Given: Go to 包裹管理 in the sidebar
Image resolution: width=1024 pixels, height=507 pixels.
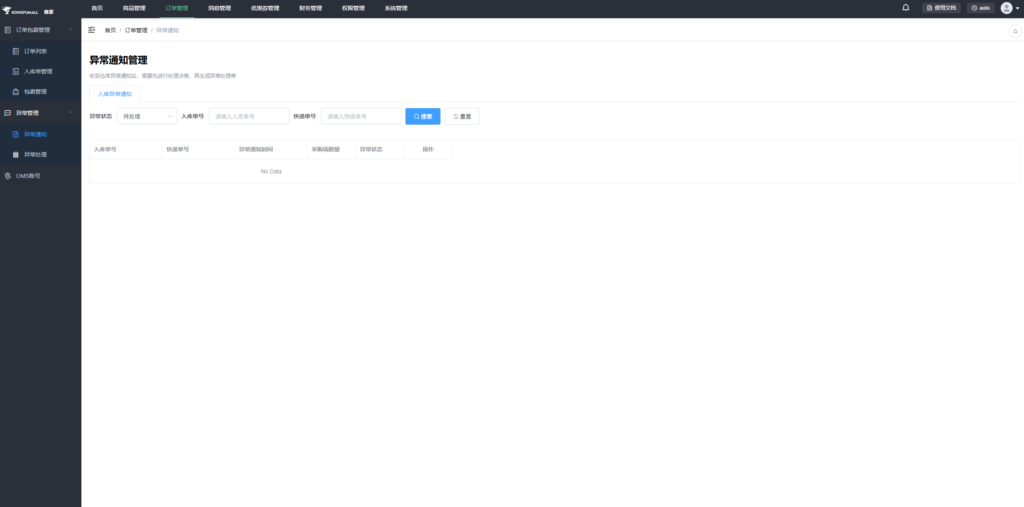Looking at the screenshot, I should 36,92.
